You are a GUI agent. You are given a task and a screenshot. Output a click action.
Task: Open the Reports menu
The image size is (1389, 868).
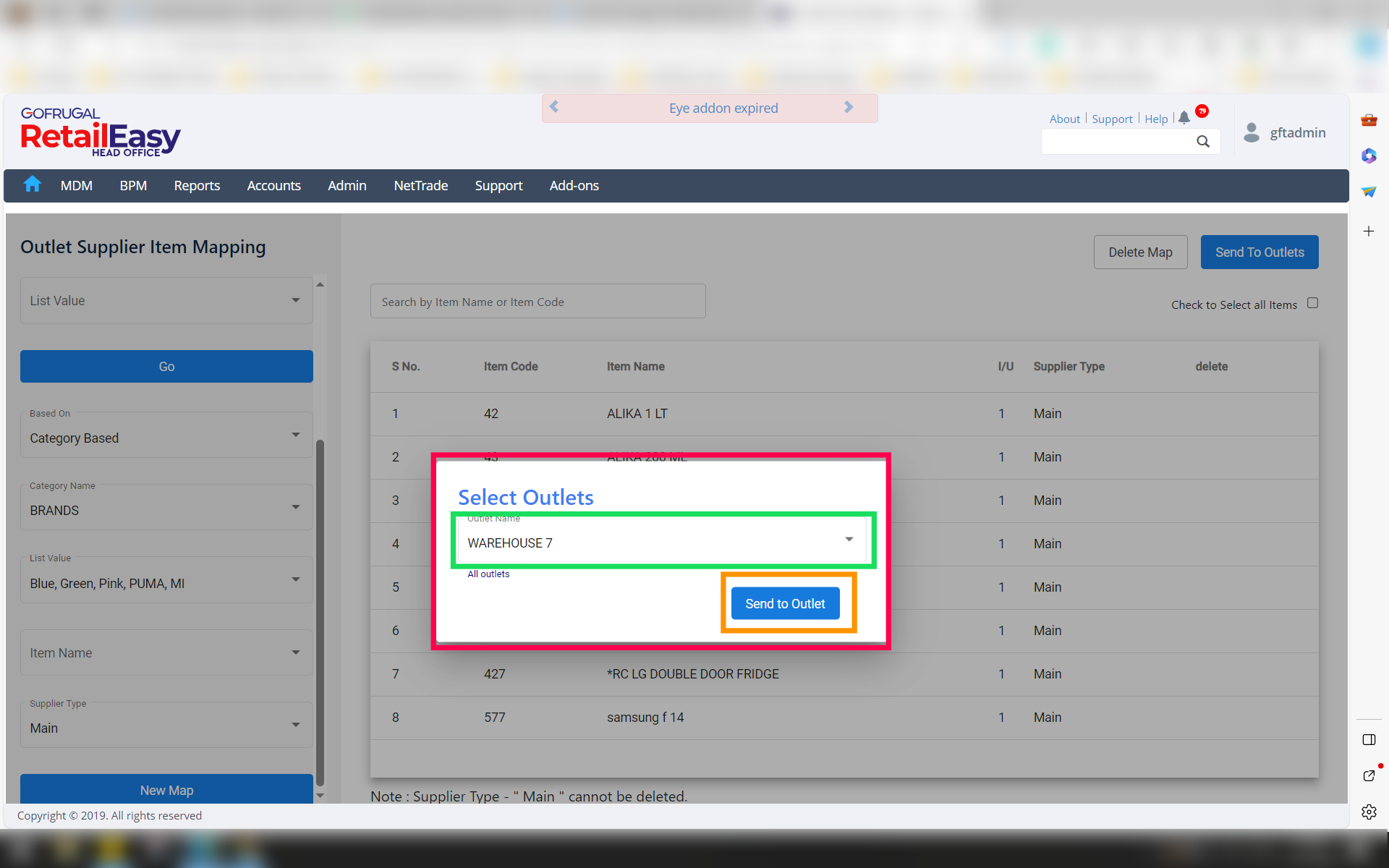197,186
